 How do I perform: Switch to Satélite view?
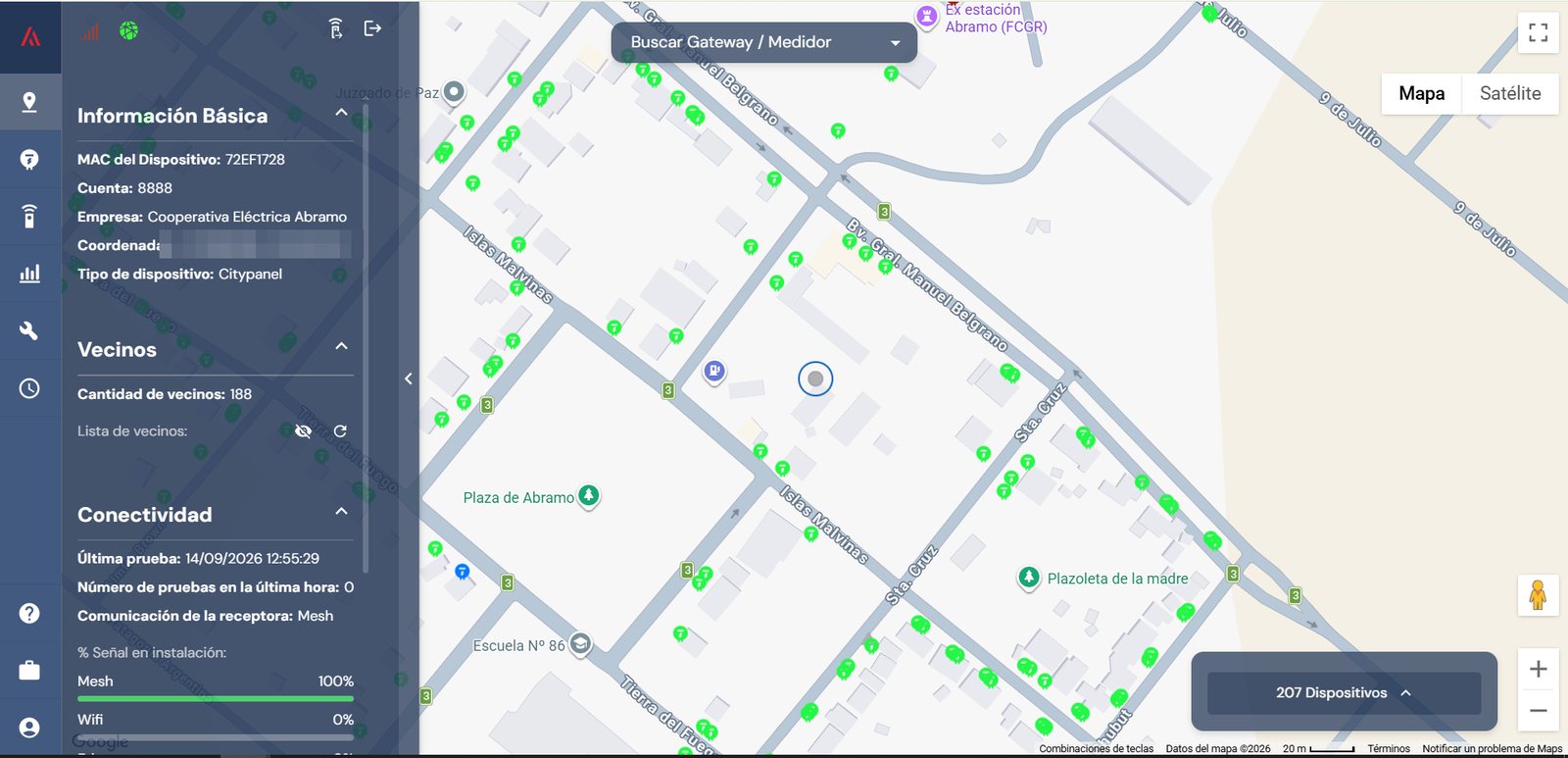pyautogui.click(x=1510, y=93)
